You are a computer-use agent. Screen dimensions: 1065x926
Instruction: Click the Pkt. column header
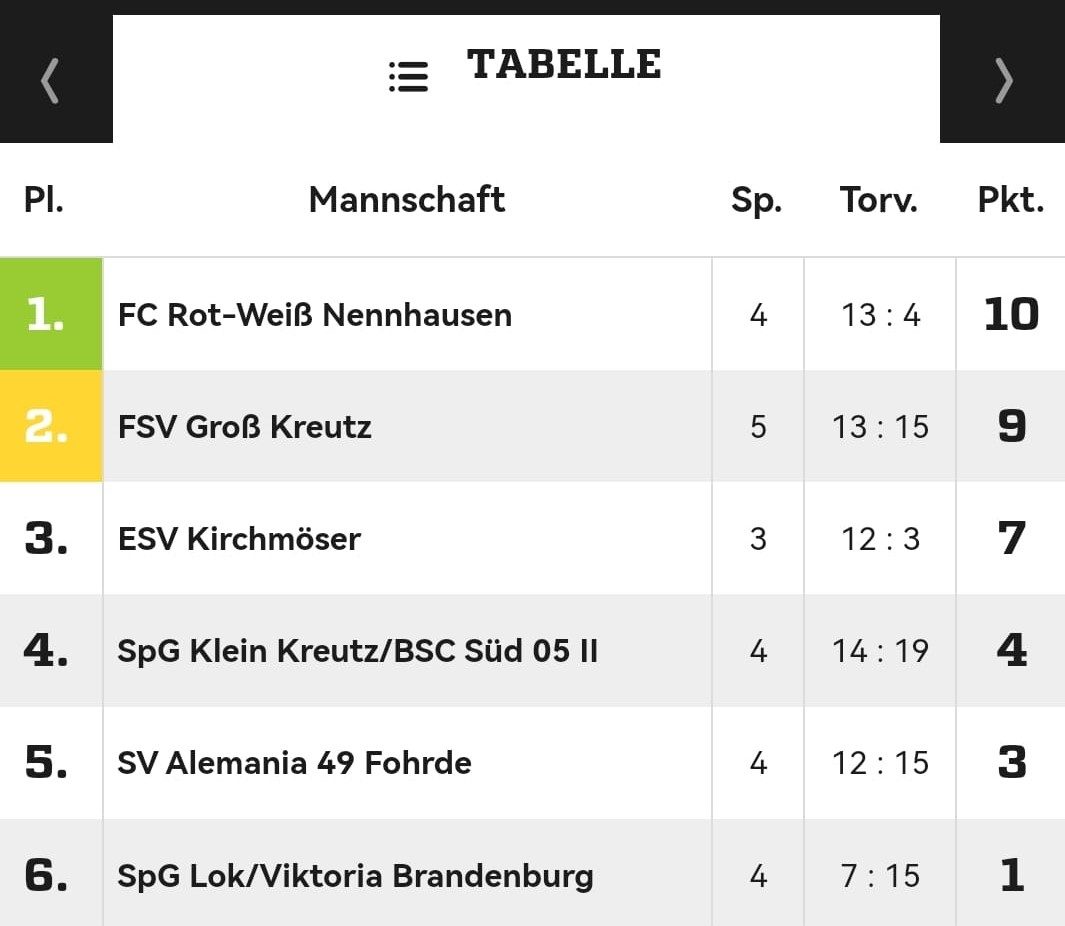point(1011,200)
